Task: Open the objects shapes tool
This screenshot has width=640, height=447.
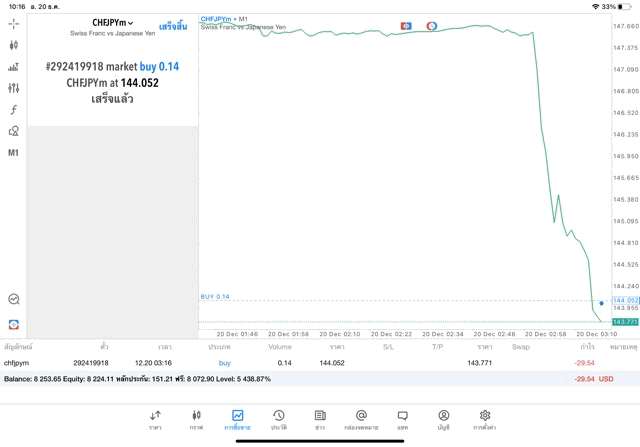Action: click(x=13, y=131)
